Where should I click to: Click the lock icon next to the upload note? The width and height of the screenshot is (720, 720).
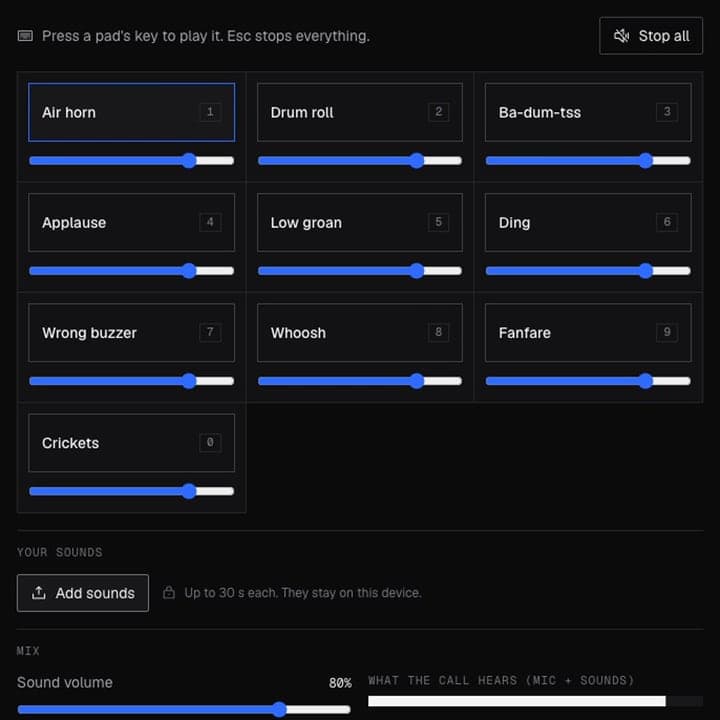[169, 592]
